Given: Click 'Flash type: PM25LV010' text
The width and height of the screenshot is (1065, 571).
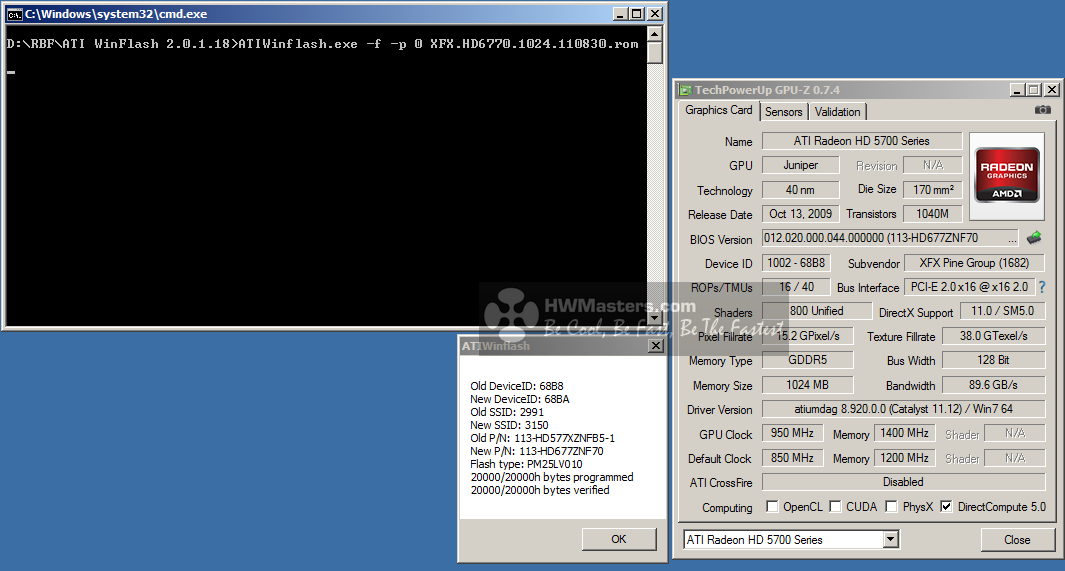Looking at the screenshot, I should pos(526,464).
